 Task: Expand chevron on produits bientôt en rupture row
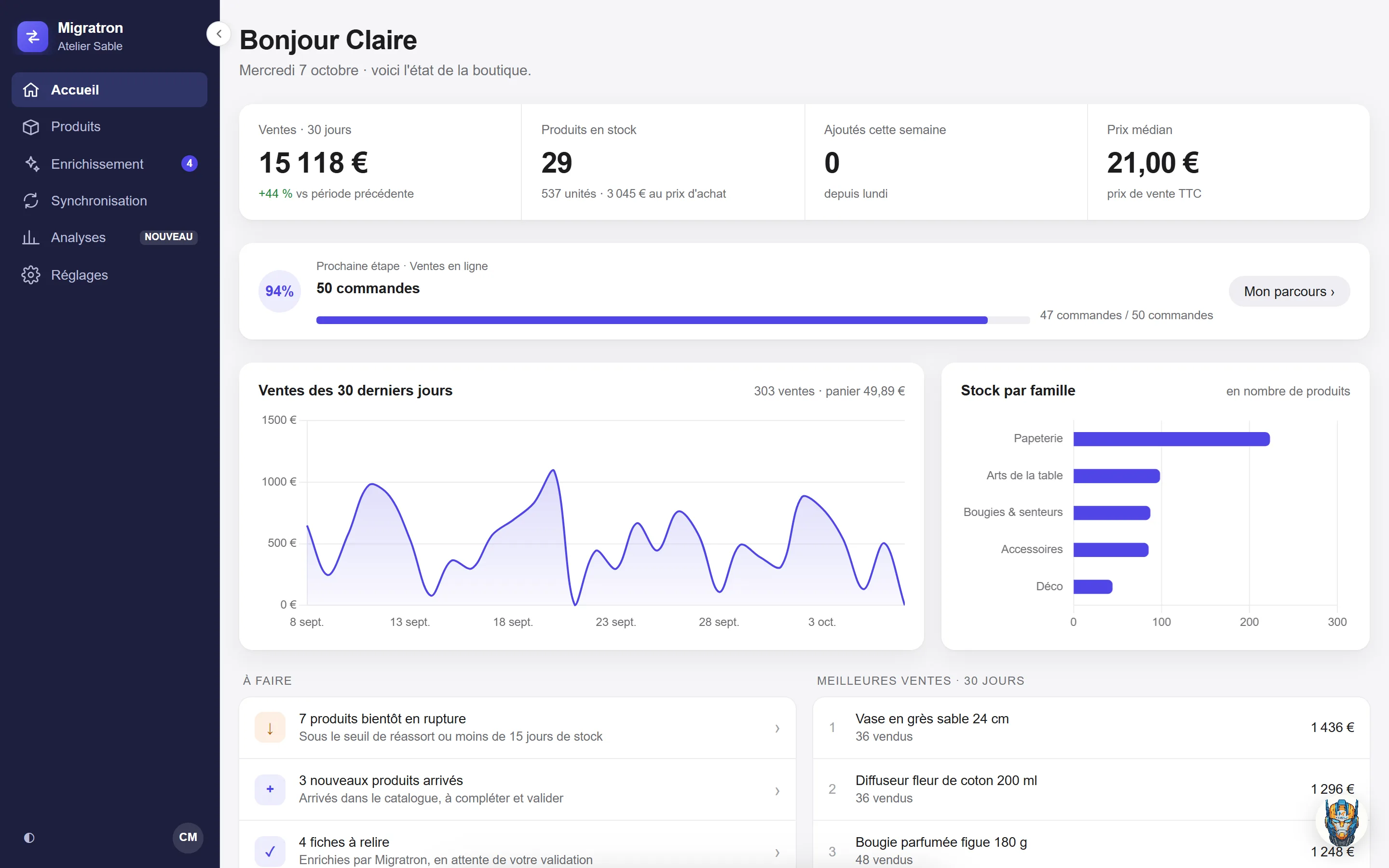point(777,729)
